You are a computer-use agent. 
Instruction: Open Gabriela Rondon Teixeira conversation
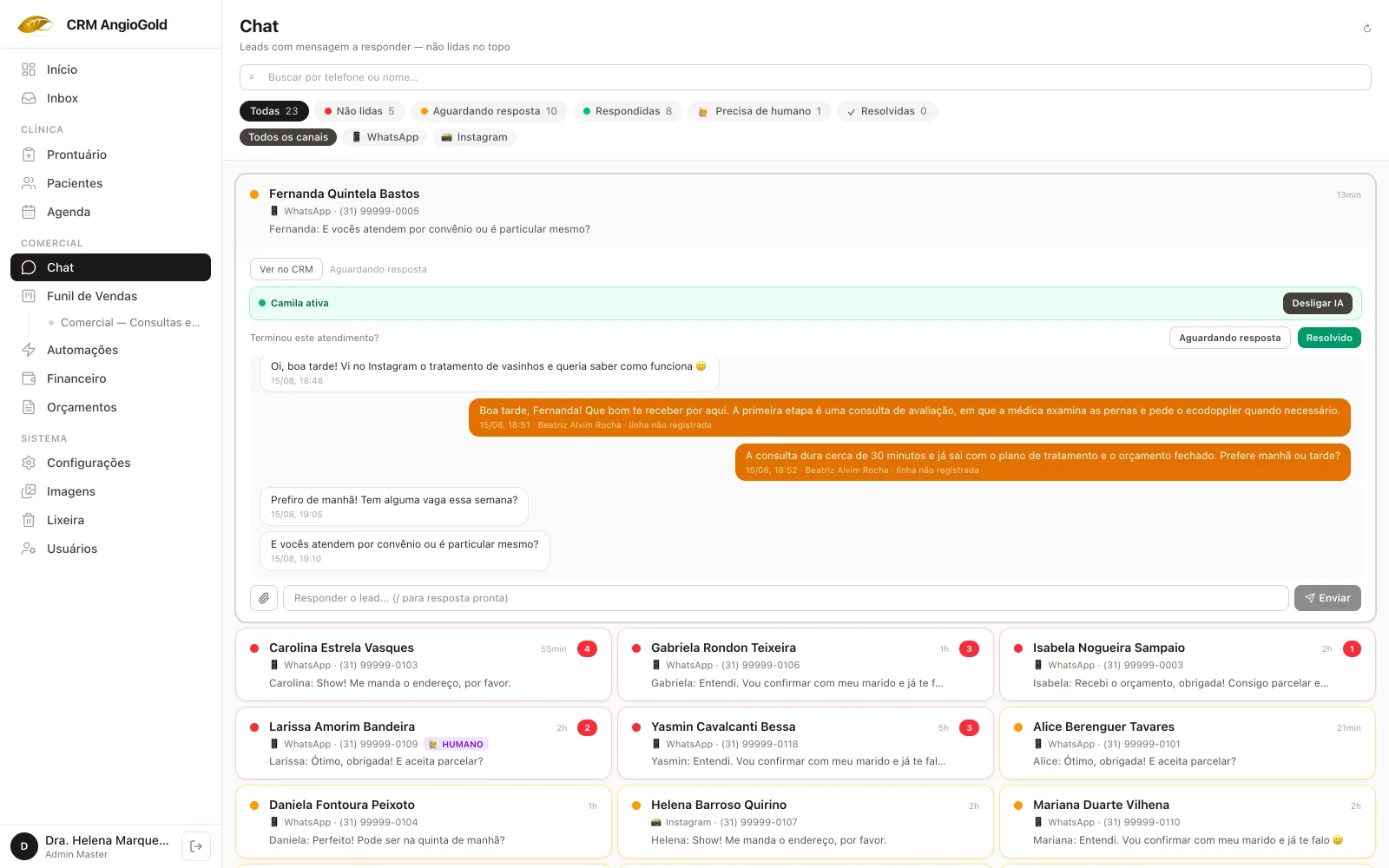pos(806,665)
